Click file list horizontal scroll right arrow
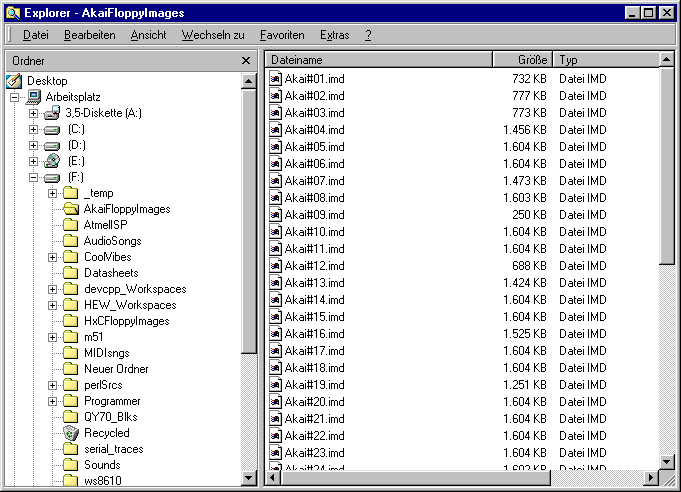Screen dimensions: 681x492 651,478
